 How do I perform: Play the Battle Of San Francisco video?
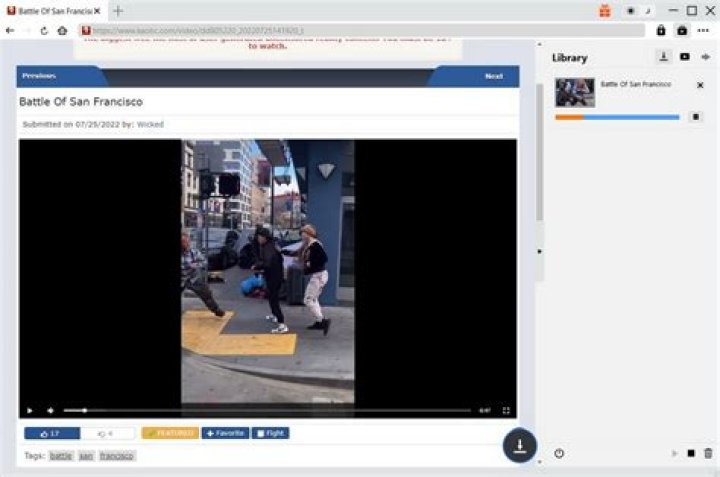pyautogui.click(x=29, y=410)
